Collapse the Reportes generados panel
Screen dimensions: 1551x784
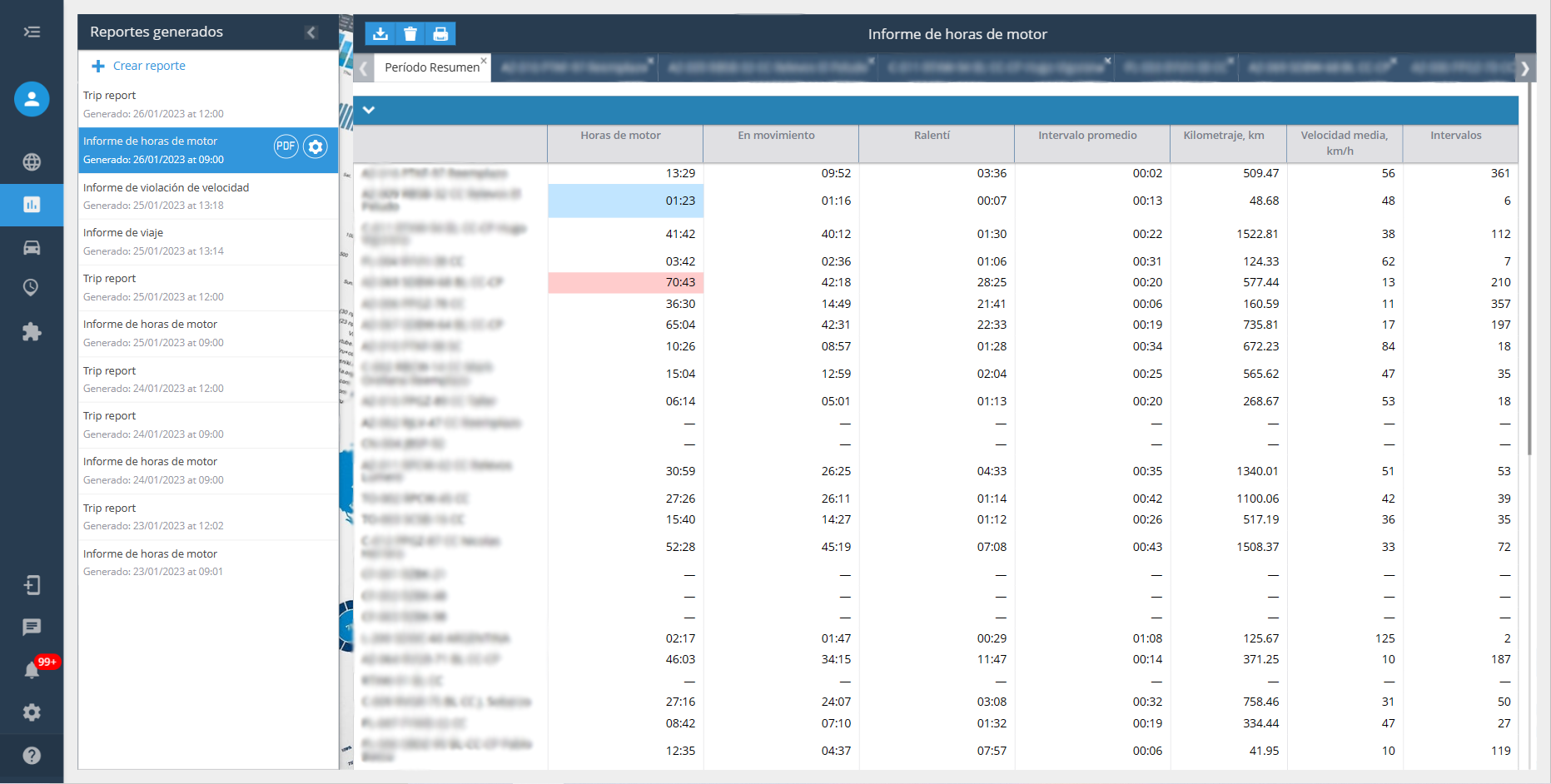[x=311, y=32]
